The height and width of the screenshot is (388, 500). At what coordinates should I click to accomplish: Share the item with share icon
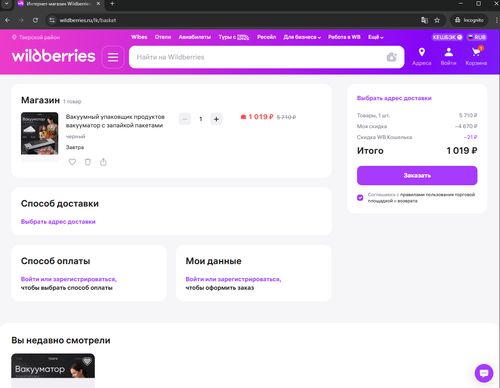pyautogui.click(x=103, y=162)
